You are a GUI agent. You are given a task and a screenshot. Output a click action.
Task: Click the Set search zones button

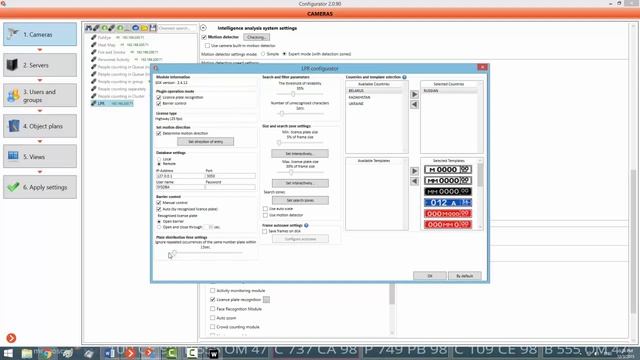[x=300, y=200]
